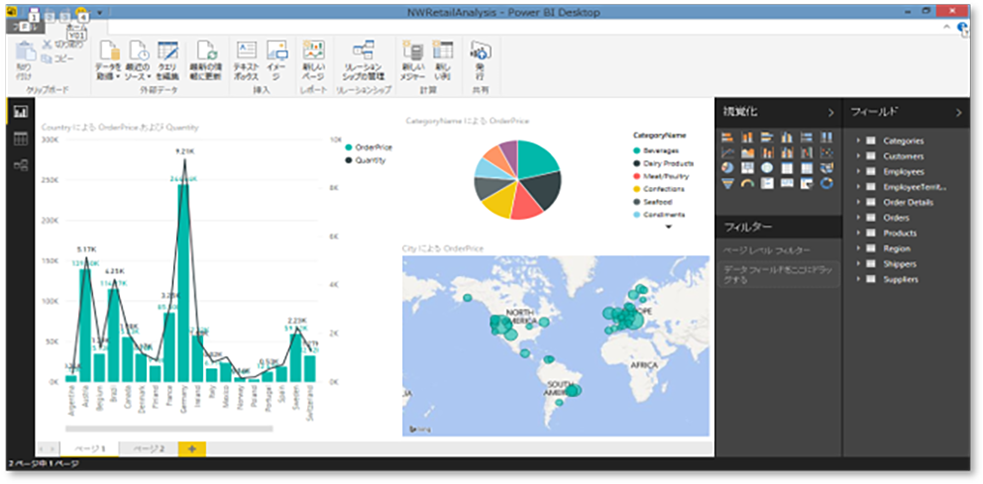Collapse the Fields (フィールド) pane
983x484 pixels.
[x=959, y=113]
